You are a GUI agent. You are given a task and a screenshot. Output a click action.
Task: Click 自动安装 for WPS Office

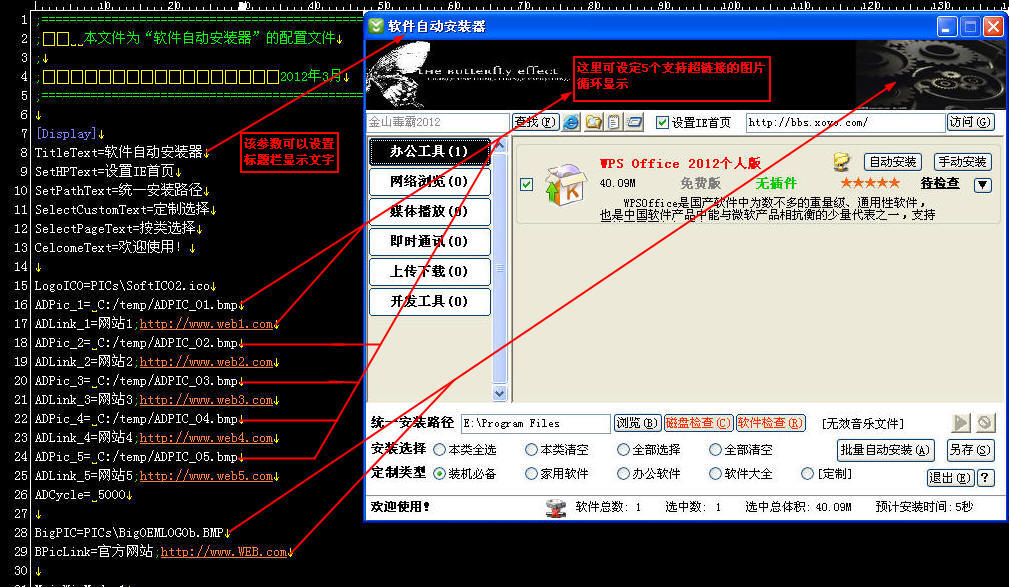(x=893, y=162)
